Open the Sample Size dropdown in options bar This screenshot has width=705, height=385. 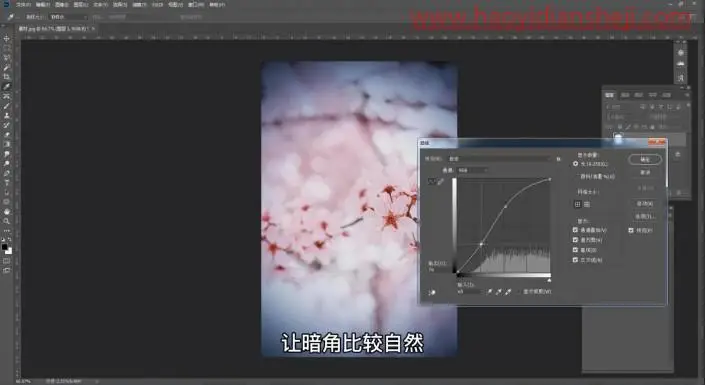pos(68,17)
